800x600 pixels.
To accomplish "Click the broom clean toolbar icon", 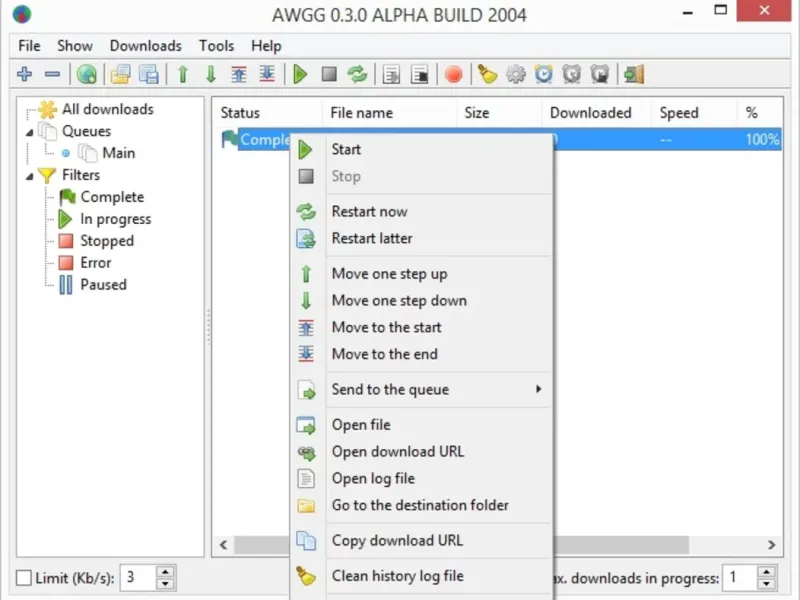I will click(487, 74).
